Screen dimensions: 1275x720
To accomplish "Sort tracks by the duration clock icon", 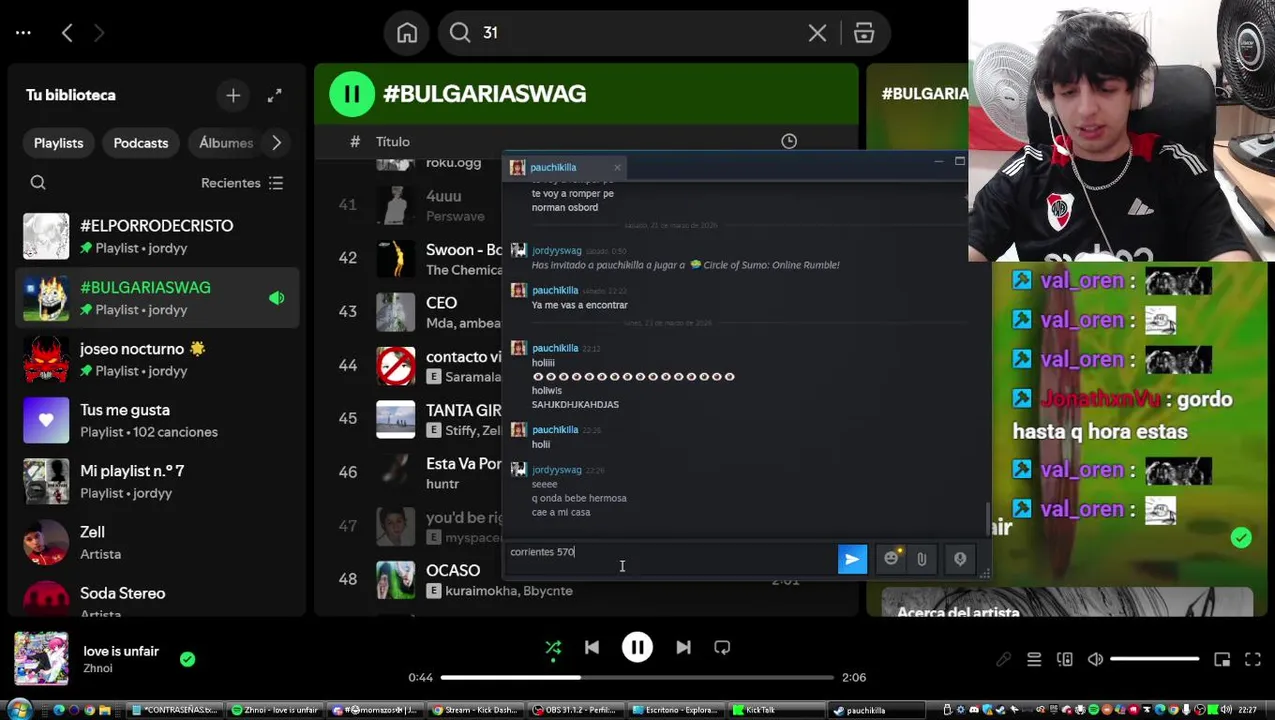I will [789, 141].
